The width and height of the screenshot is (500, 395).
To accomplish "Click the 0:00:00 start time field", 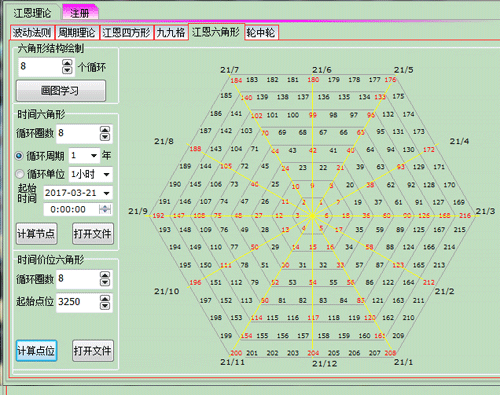I will (71, 209).
